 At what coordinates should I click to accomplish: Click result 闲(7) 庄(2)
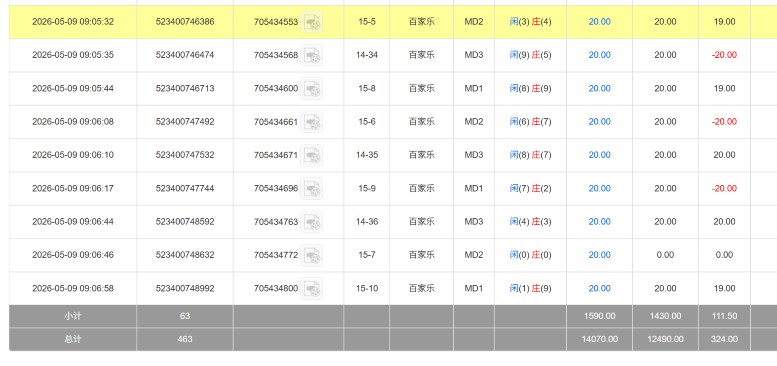coord(530,188)
